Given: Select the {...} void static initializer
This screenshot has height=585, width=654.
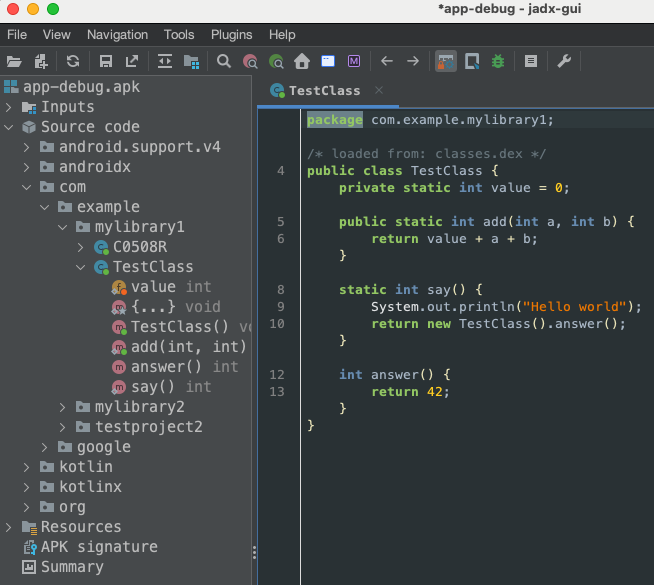Looking at the screenshot, I should [166, 307].
